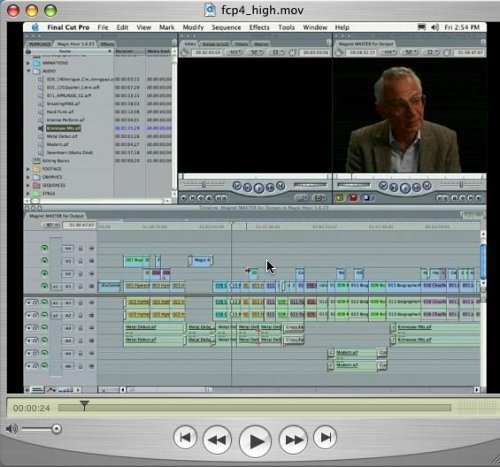Click the QuickTime playhead on the scrub bar

click(84, 405)
